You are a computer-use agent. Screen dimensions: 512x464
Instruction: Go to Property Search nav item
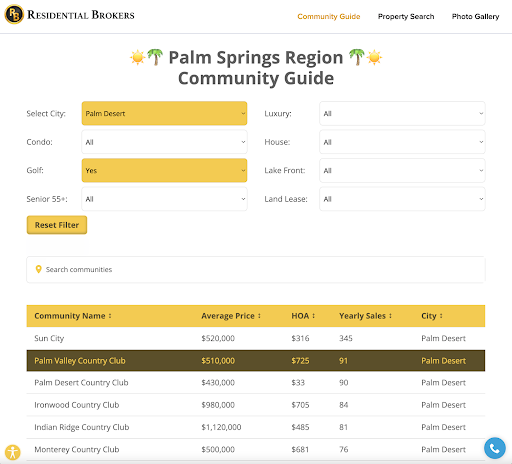pos(406,16)
